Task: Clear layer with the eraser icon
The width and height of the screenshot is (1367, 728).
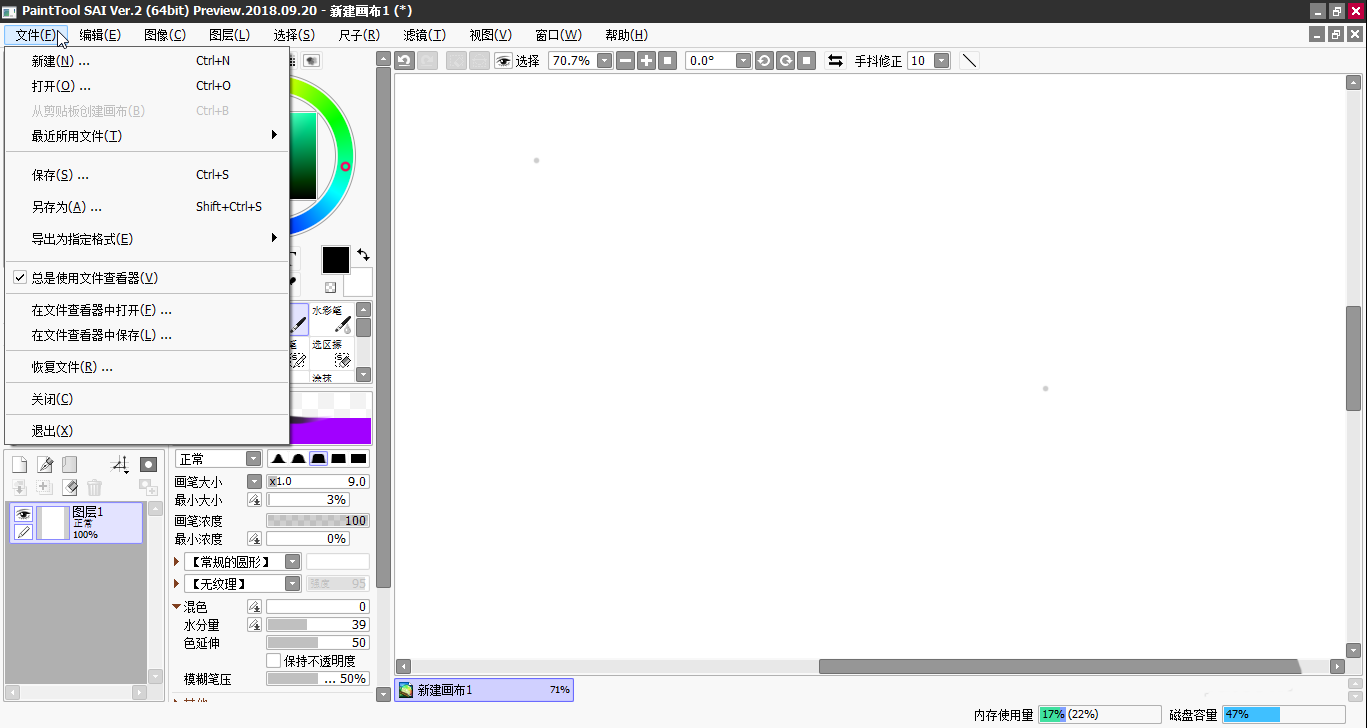Action: [x=70, y=488]
